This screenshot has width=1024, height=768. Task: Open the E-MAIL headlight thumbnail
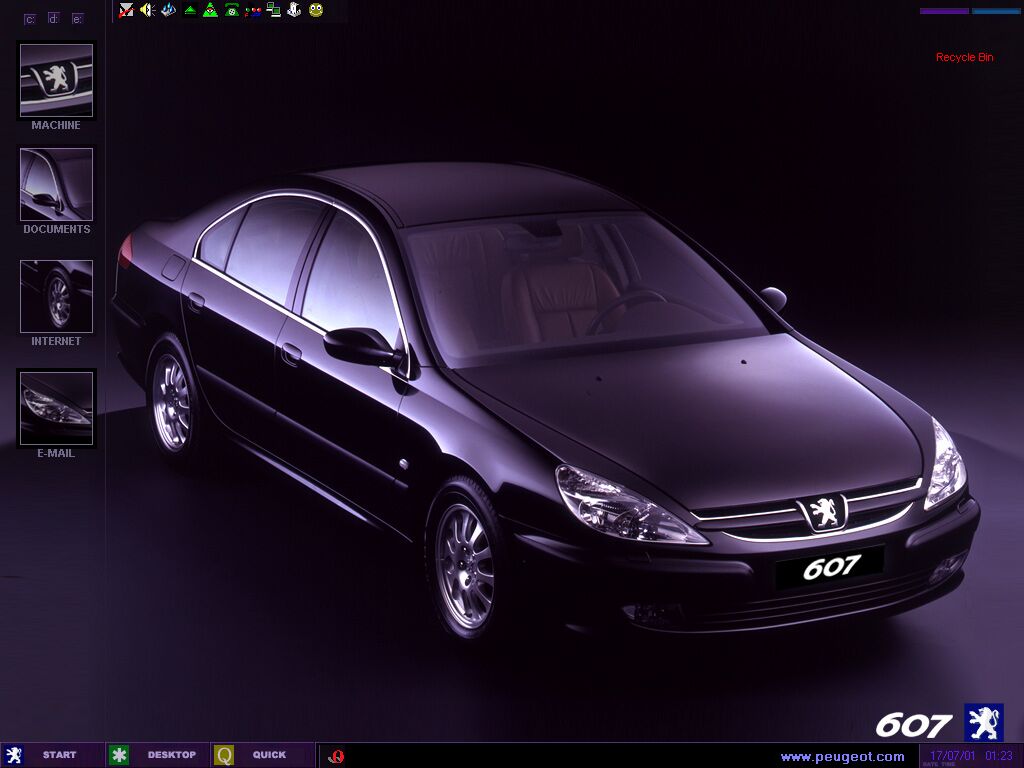pyautogui.click(x=56, y=408)
